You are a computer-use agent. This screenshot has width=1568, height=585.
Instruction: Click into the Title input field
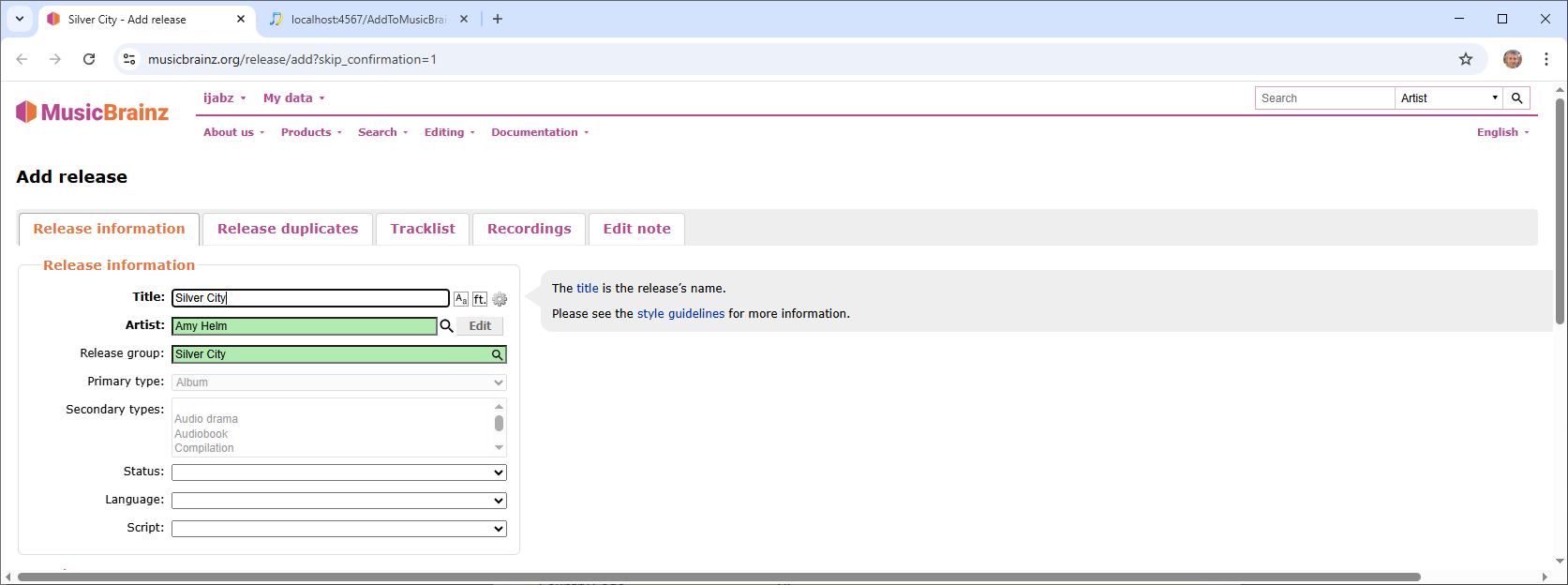[310, 298]
